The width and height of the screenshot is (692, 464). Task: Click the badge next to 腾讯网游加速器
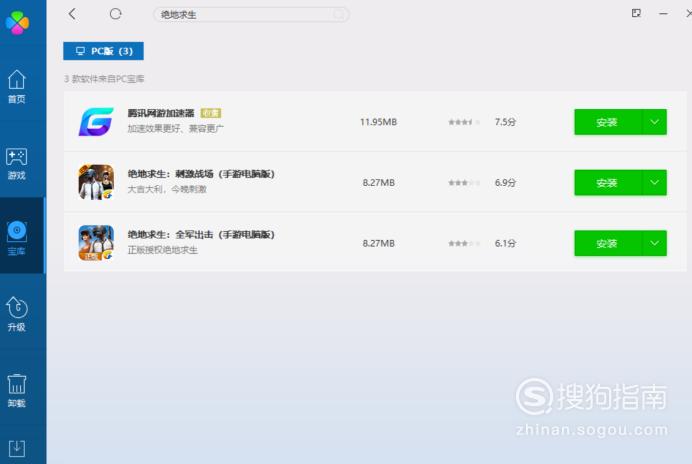(x=211, y=113)
